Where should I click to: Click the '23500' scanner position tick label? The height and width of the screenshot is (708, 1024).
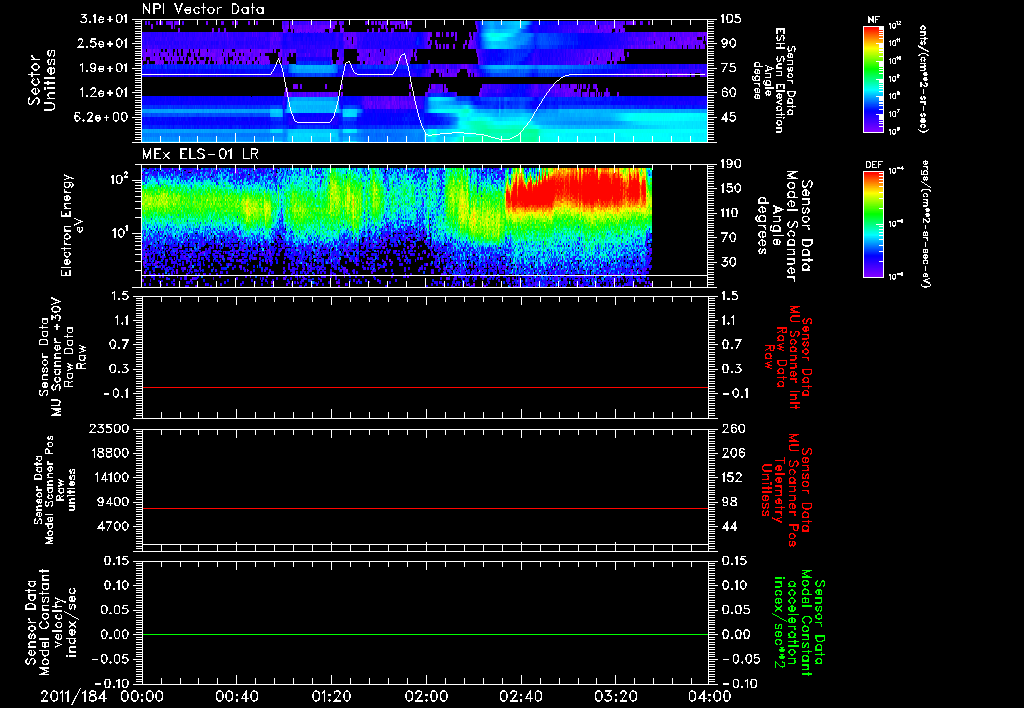[x=109, y=428]
